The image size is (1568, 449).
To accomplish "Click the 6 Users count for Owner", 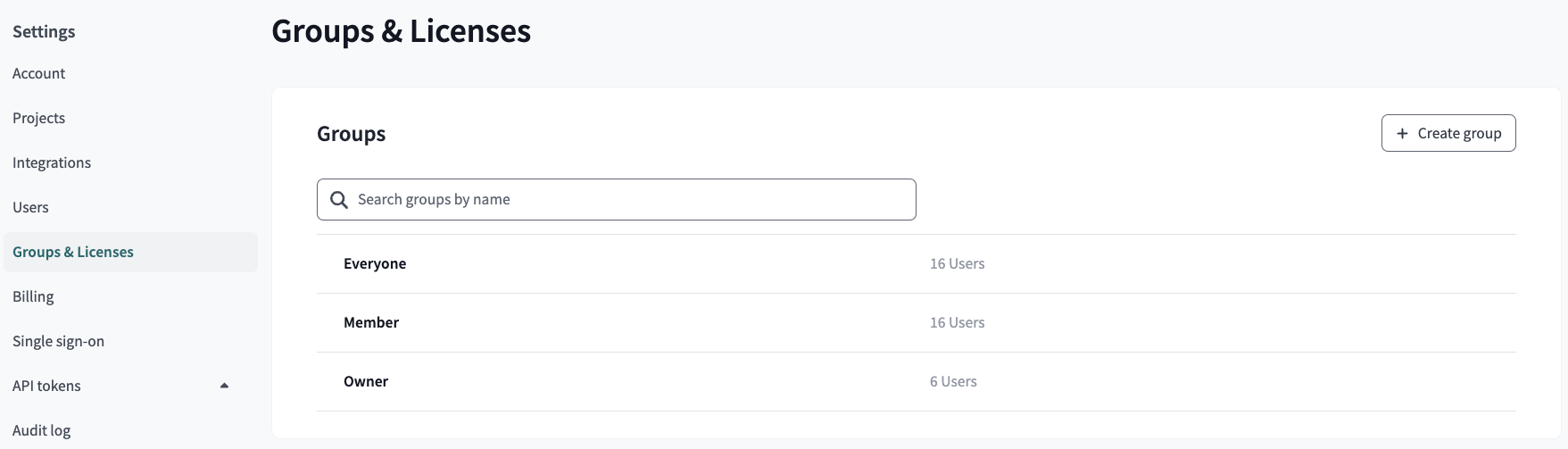I will point(953,382).
